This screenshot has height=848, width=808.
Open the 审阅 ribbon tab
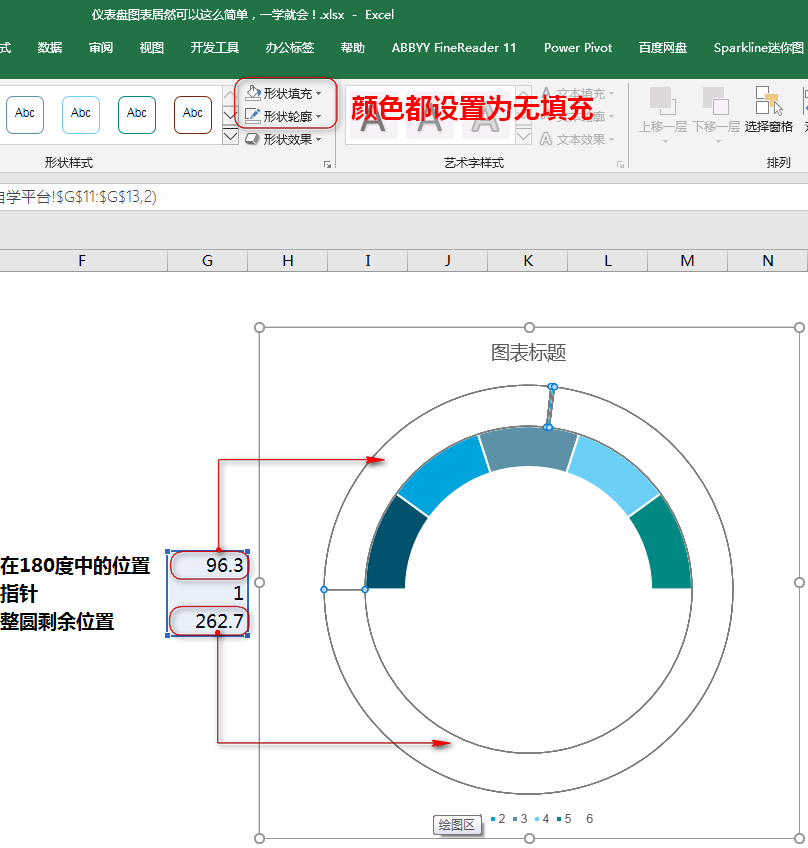coord(101,48)
